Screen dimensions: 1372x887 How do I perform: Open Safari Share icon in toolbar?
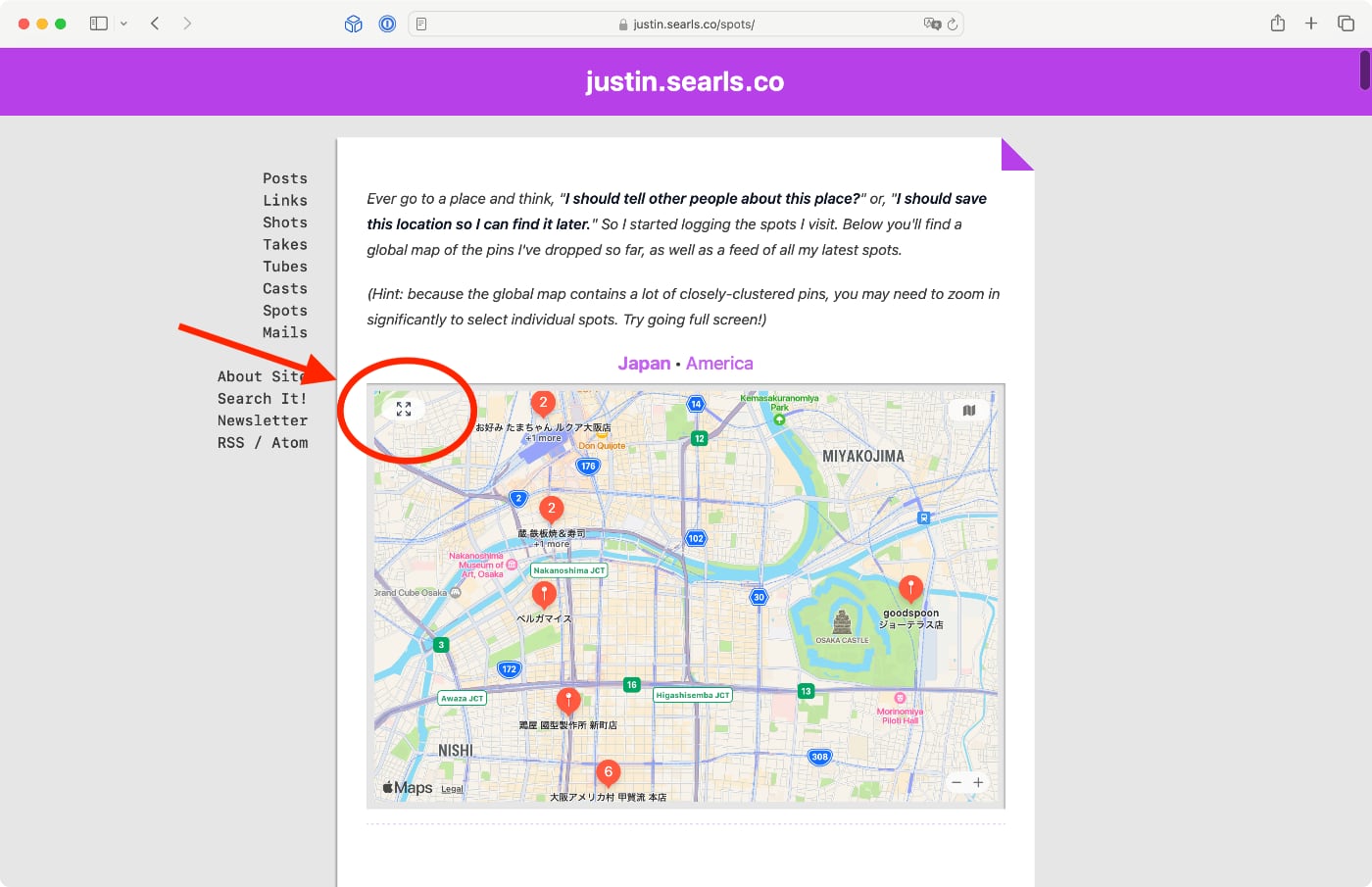tap(1278, 24)
